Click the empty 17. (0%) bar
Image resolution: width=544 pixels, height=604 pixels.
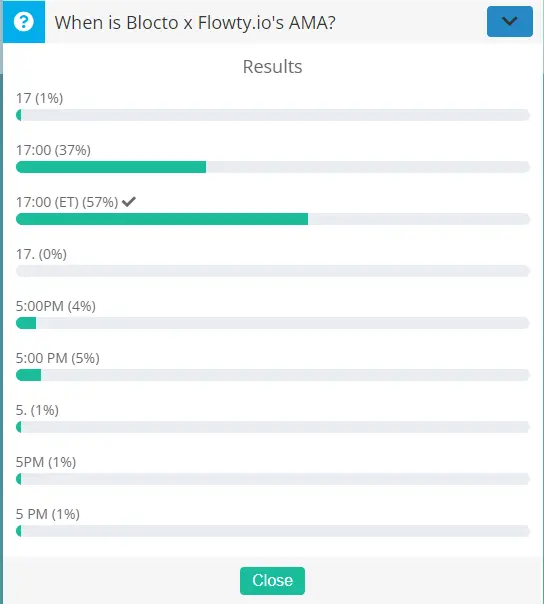pyautogui.click(x=273, y=271)
